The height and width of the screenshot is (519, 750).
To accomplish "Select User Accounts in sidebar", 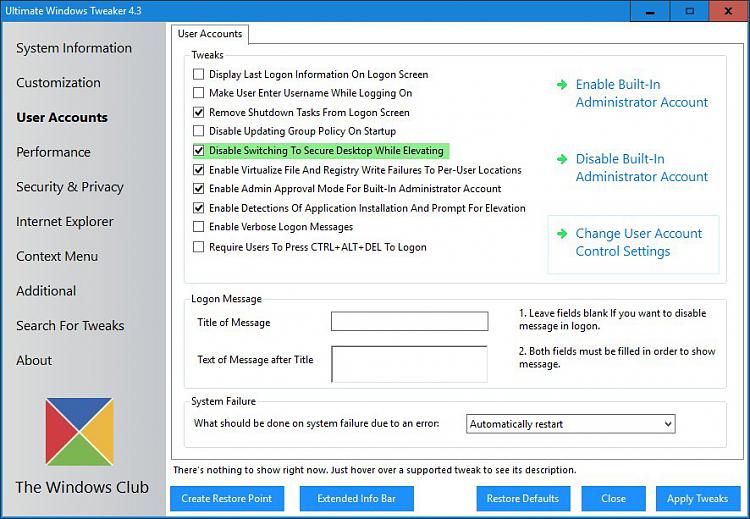I will tap(62, 117).
